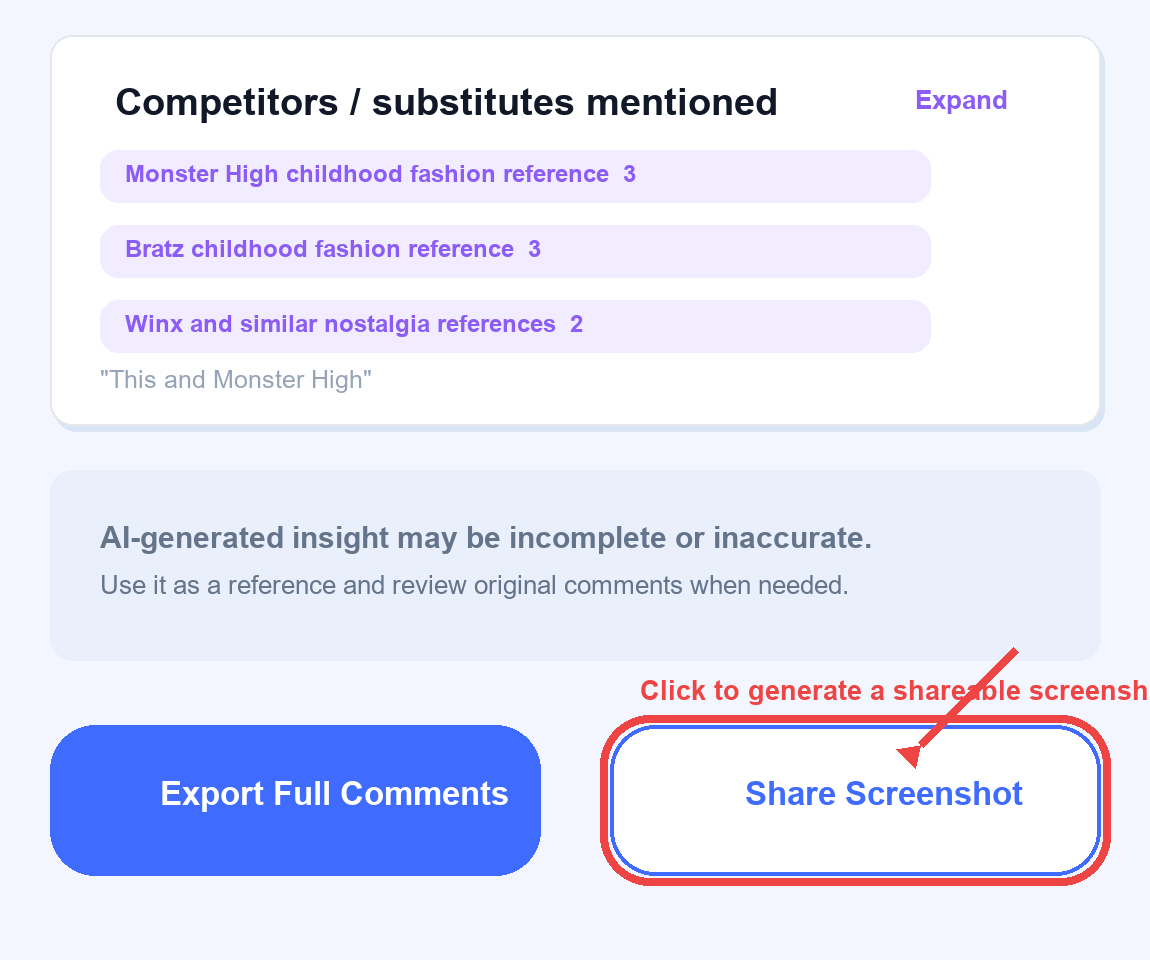Select the Bratz childhood fashion reference chip

(515, 251)
